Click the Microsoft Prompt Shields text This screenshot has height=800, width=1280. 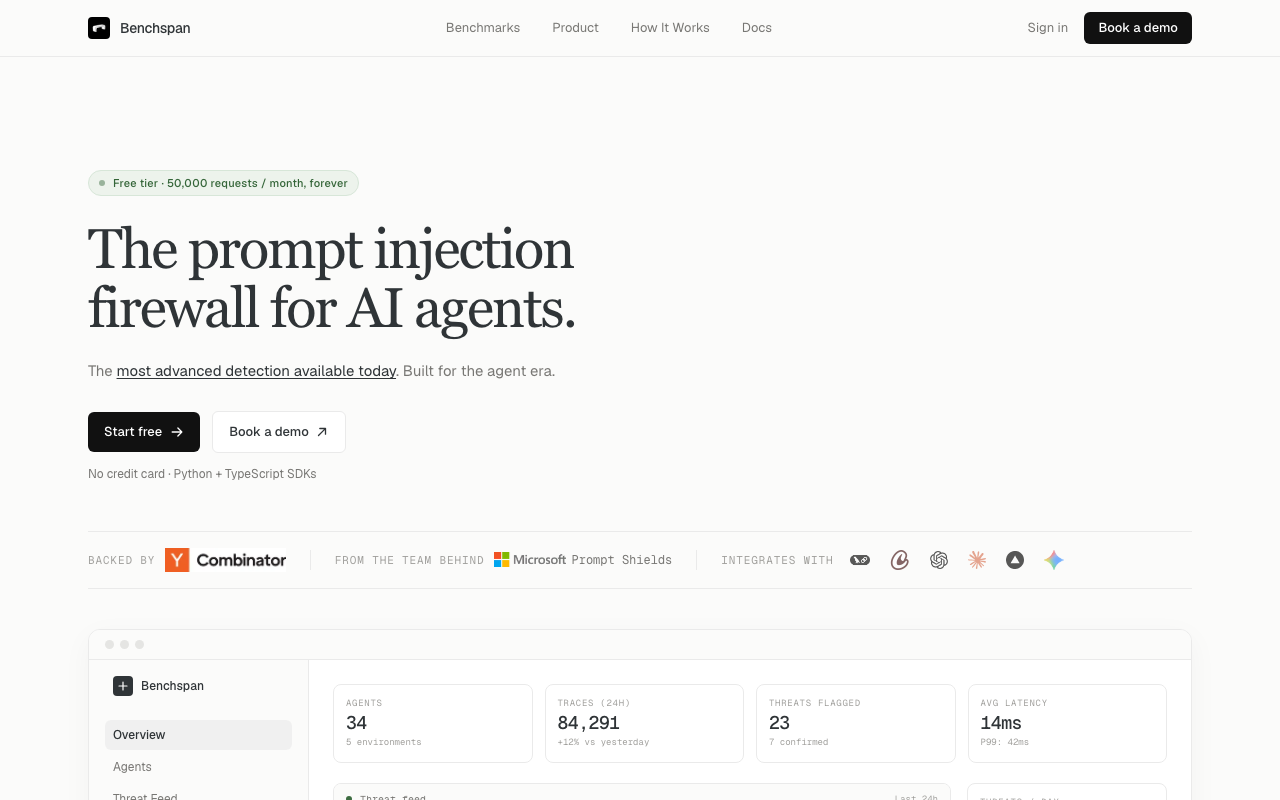[x=592, y=560]
